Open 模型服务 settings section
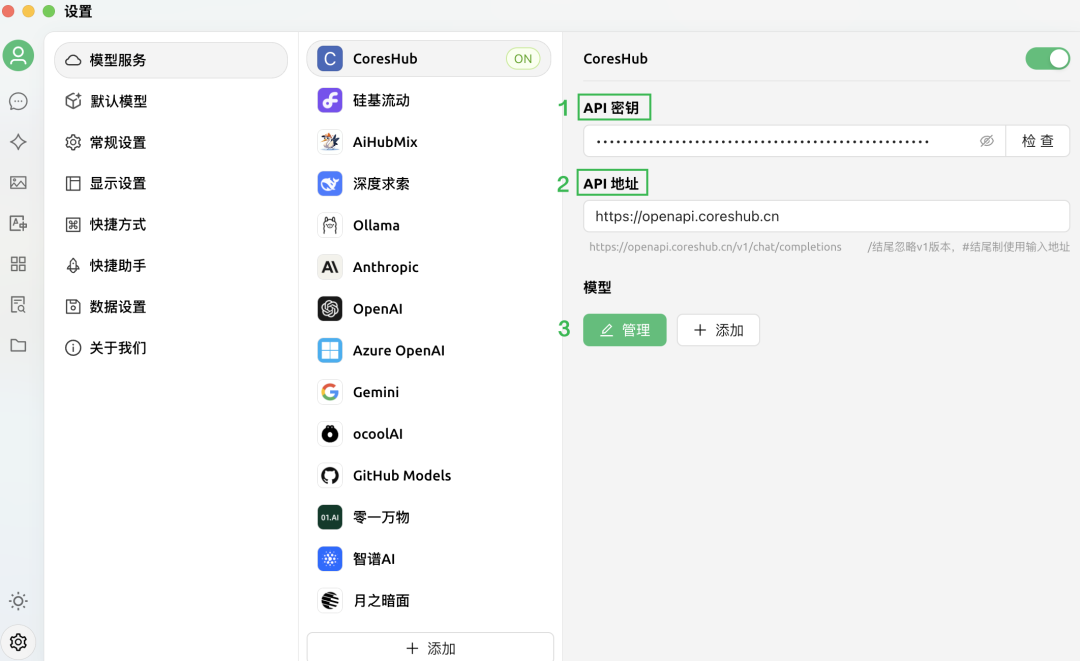 [x=171, y=60]
